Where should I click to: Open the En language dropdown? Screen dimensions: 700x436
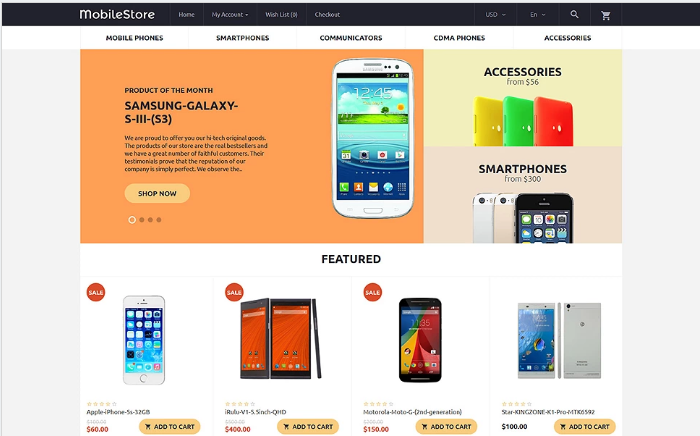(x=538, y=15)
